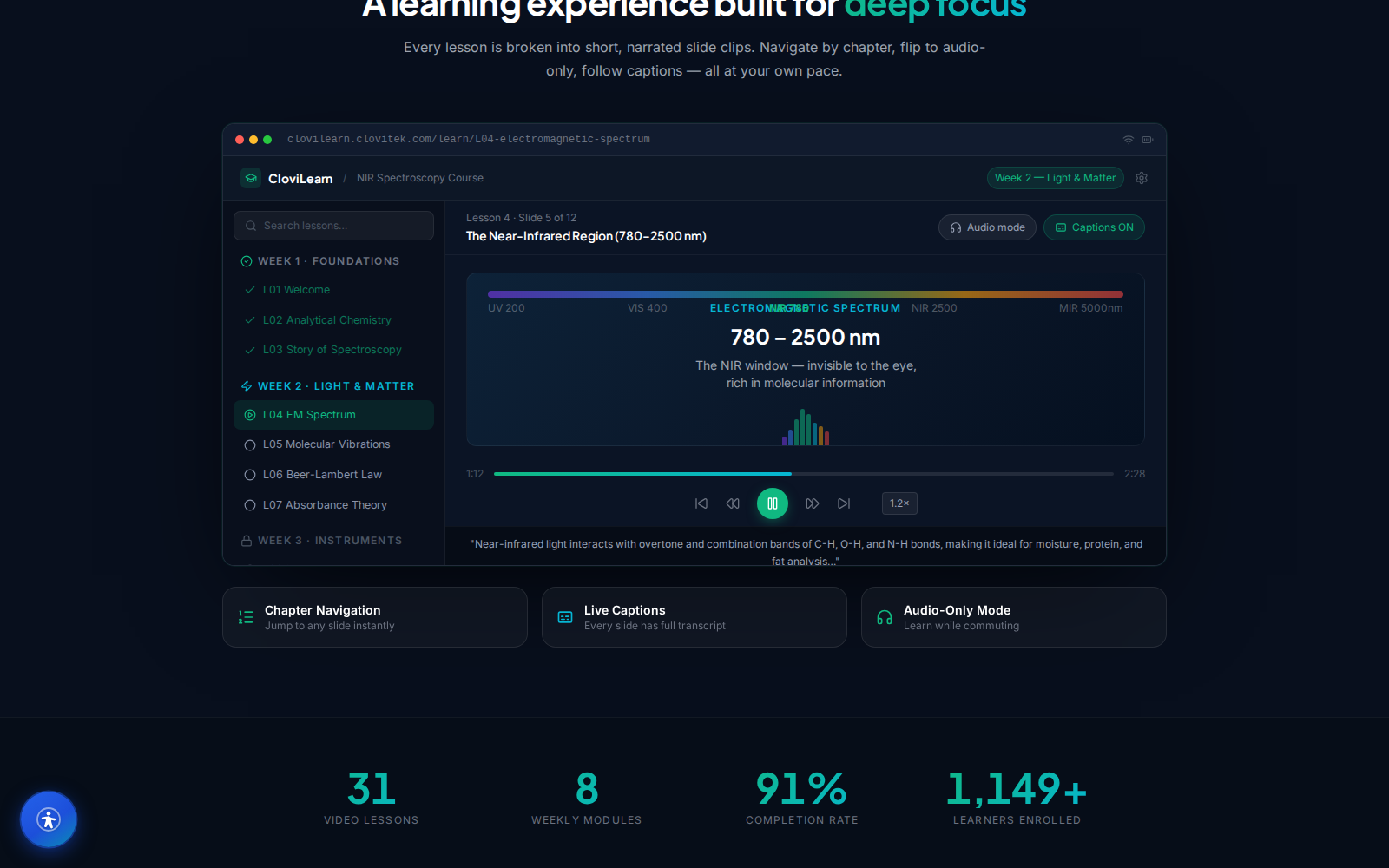Image resolution: width=1389 pixels, height=868 pixels.
Task: Click the rainbow spectrum gradient bar
Action: (x=806, y=294)
